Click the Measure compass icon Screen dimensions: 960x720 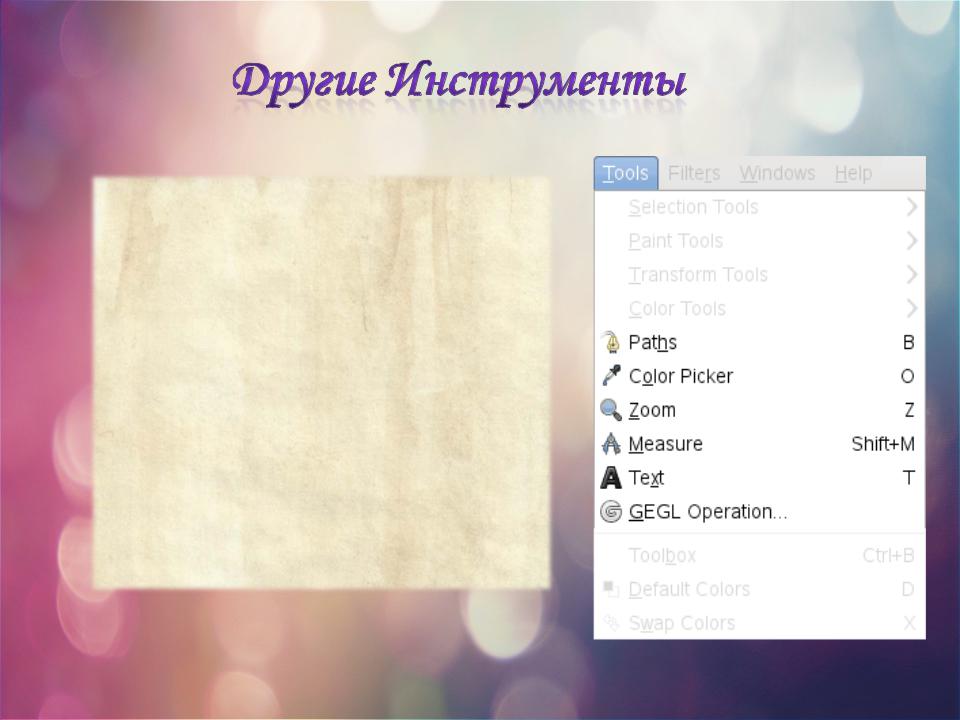click(x=610, y=443)
